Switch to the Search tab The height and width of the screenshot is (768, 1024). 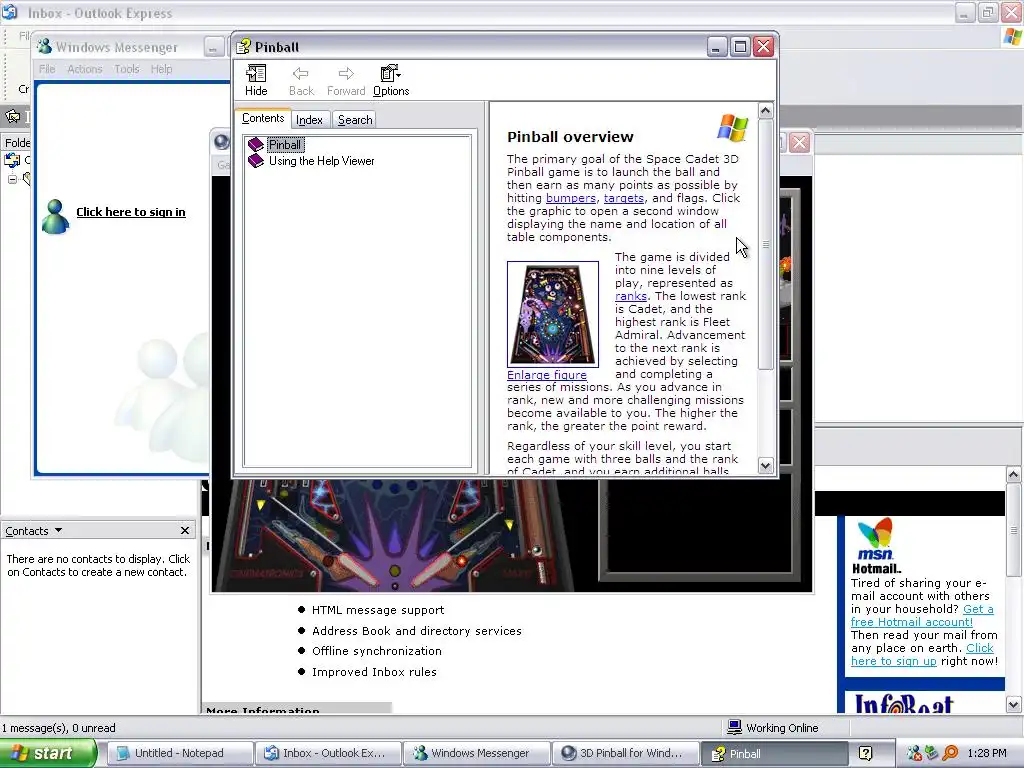(355, 120)
